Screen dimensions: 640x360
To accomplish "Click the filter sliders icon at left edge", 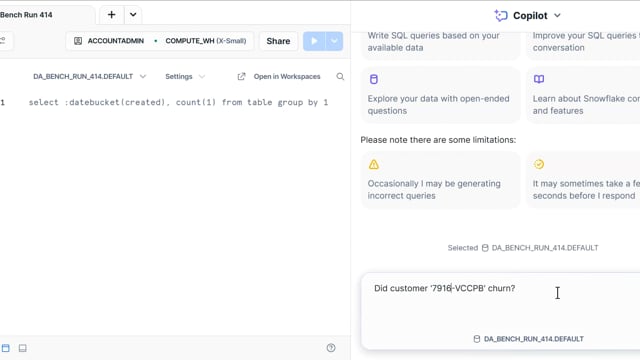I will (3, 41).
